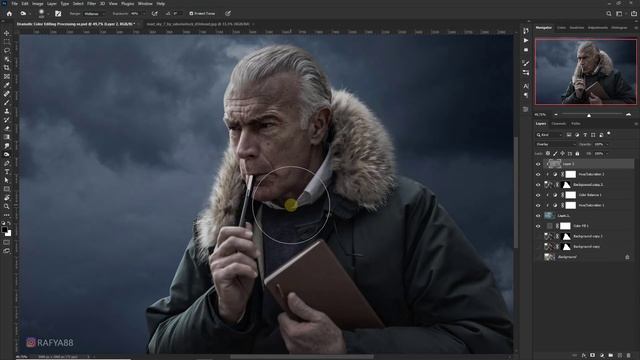Hide the Layer 1 layer

point(538,216)
